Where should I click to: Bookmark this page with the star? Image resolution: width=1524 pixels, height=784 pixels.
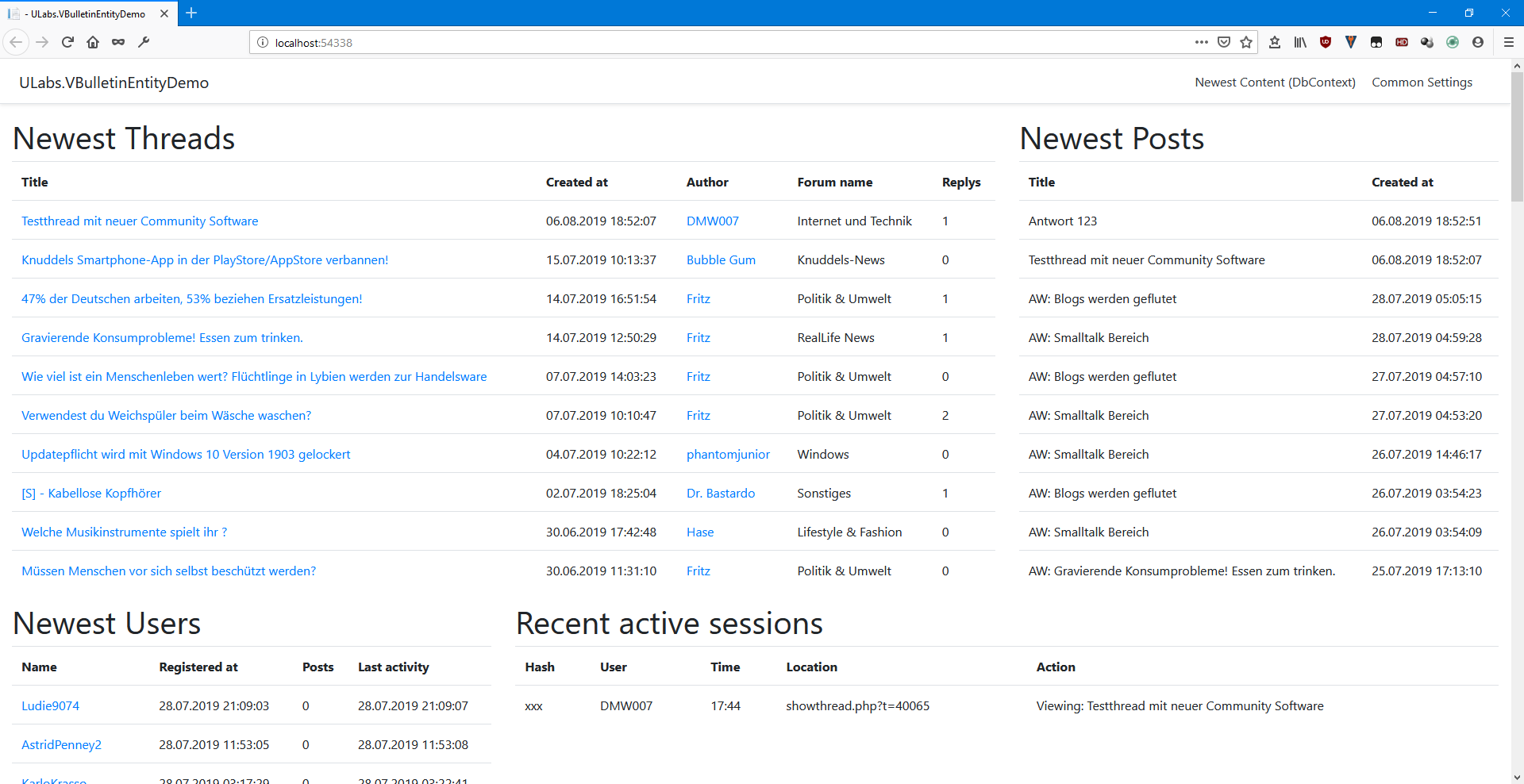[1246, 42]
